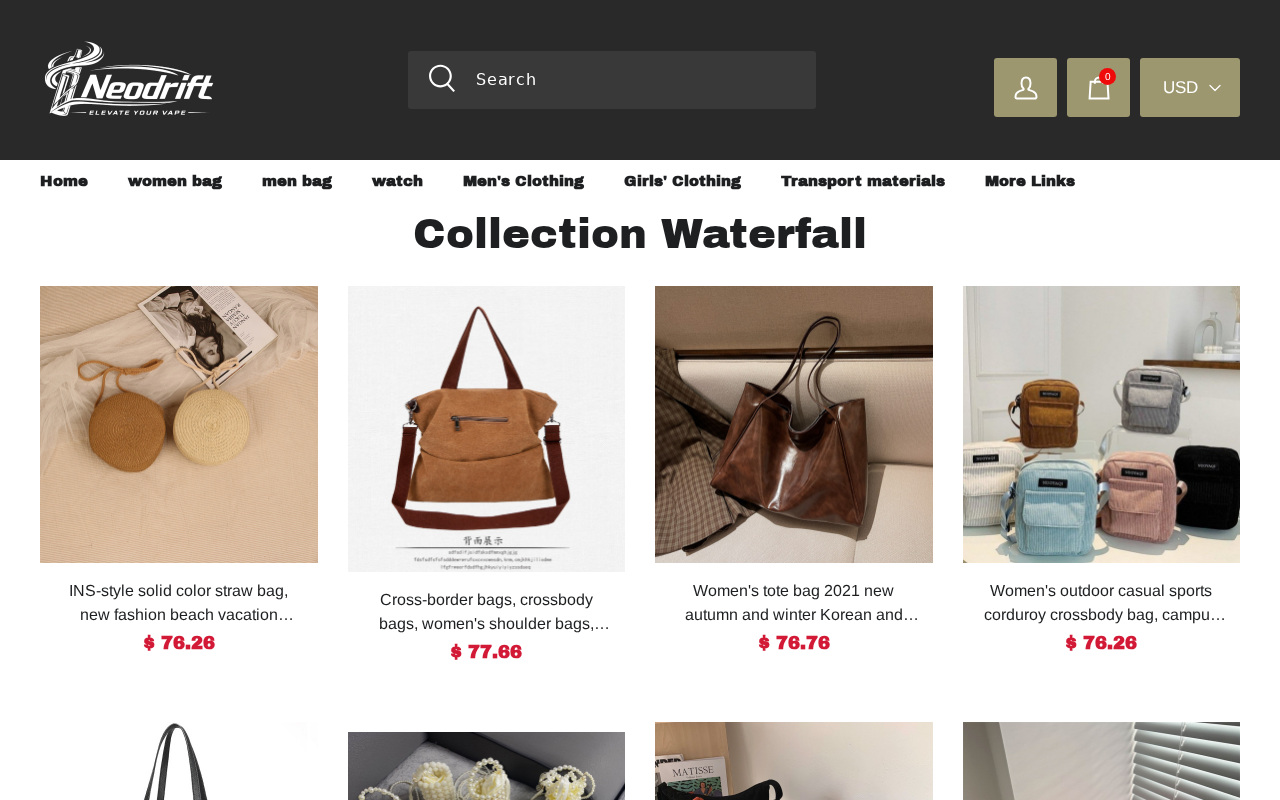Open the men bag category
The width and height of the screenshot is (1280, 800).
[x=297, y=181]
